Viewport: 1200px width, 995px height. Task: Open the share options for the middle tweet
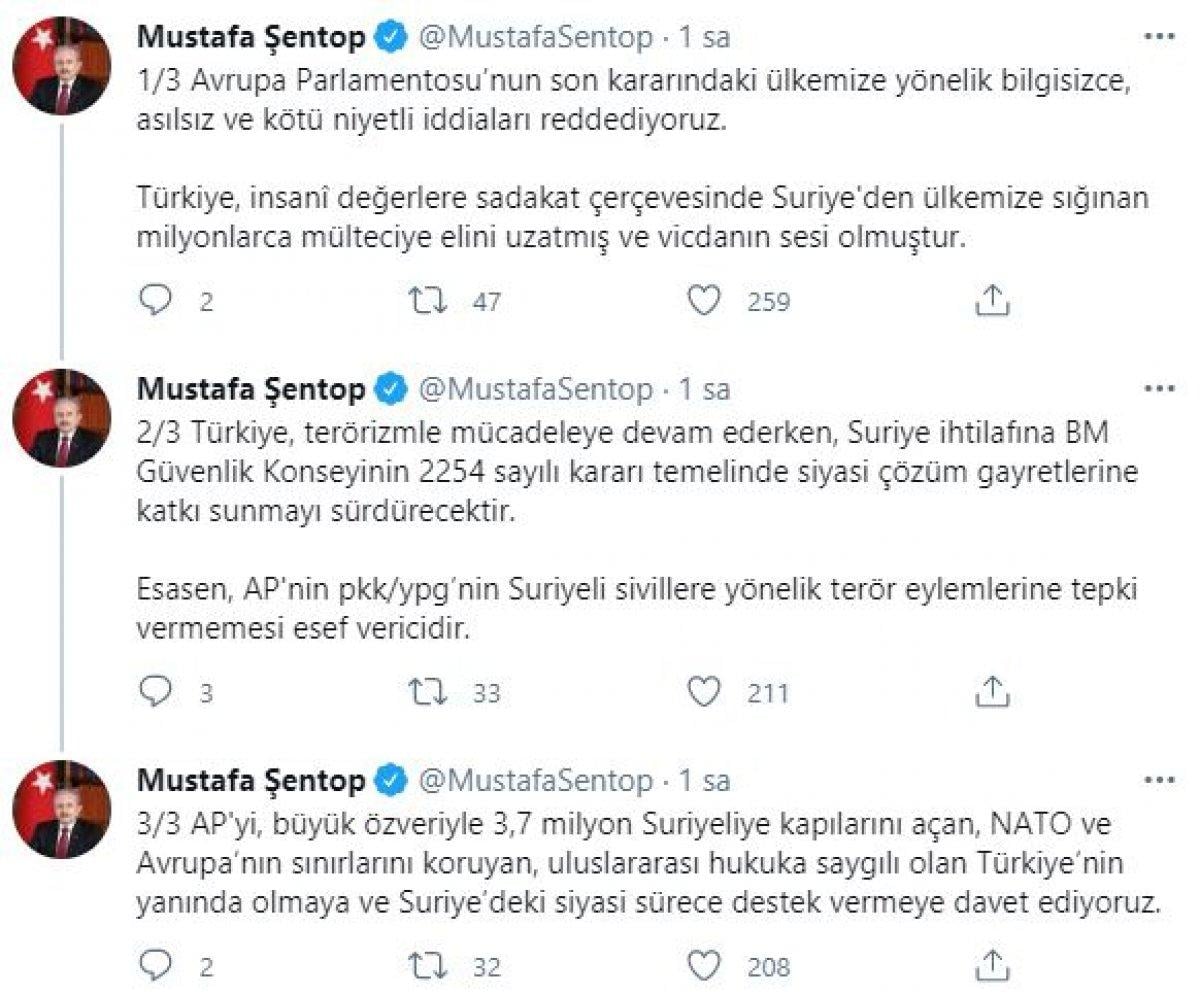[x=992, y=690]
